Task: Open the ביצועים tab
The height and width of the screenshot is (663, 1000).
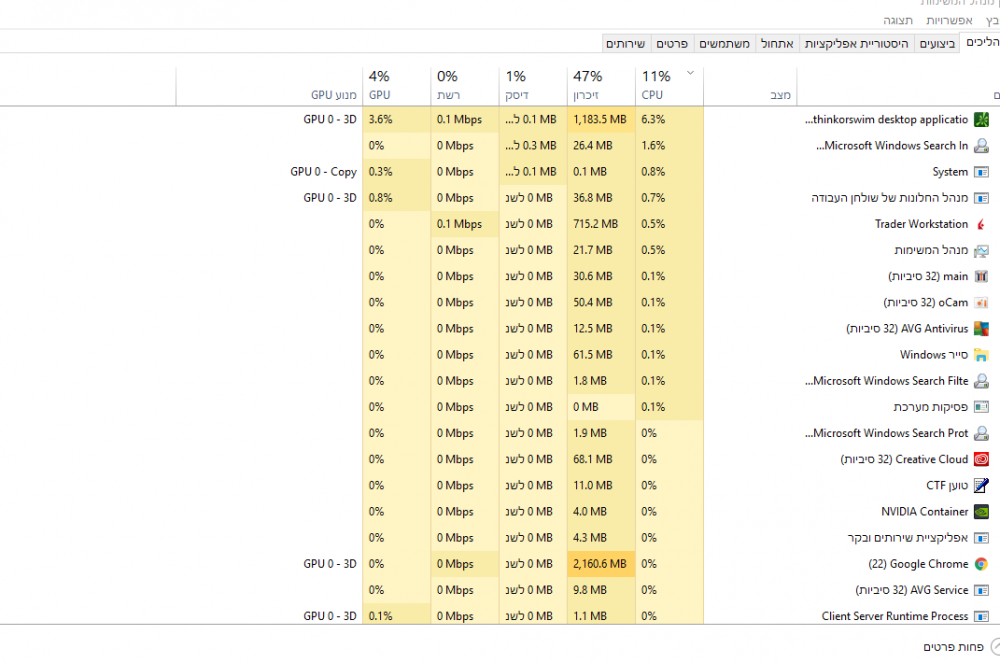Action: [937, 43]
